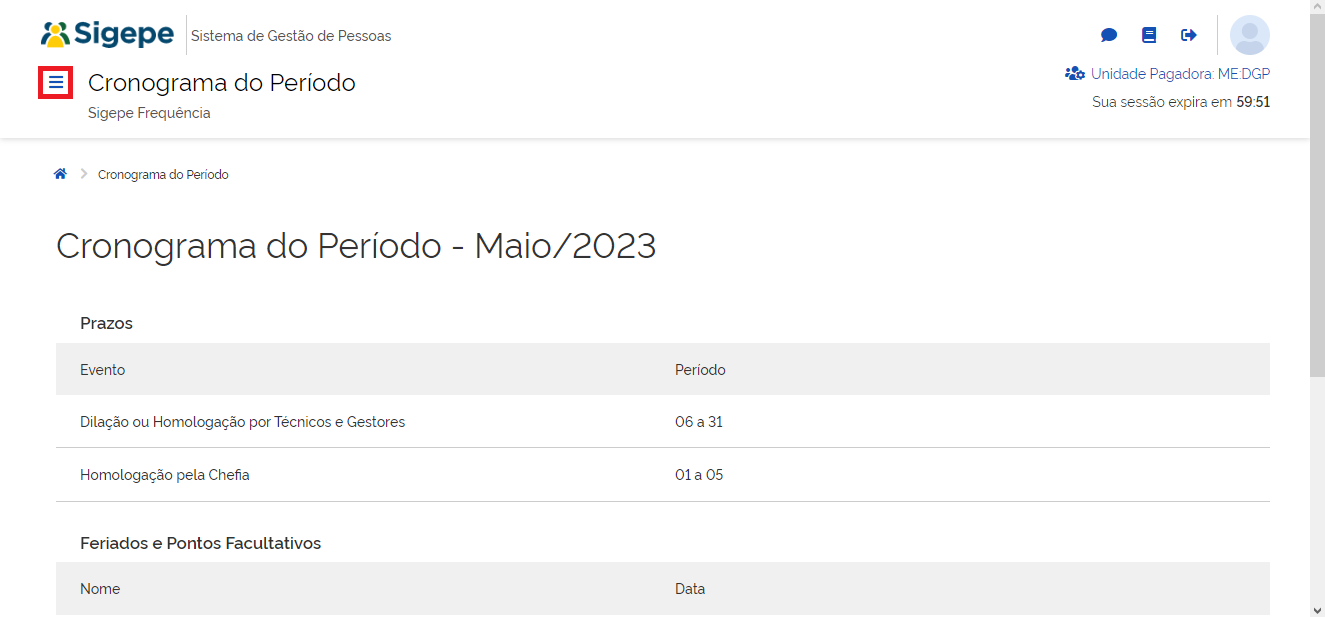Select the Dilação ou Homologação por Técnicos row
This screenshot has height=617, width=1325.
[x=242, y=422]
